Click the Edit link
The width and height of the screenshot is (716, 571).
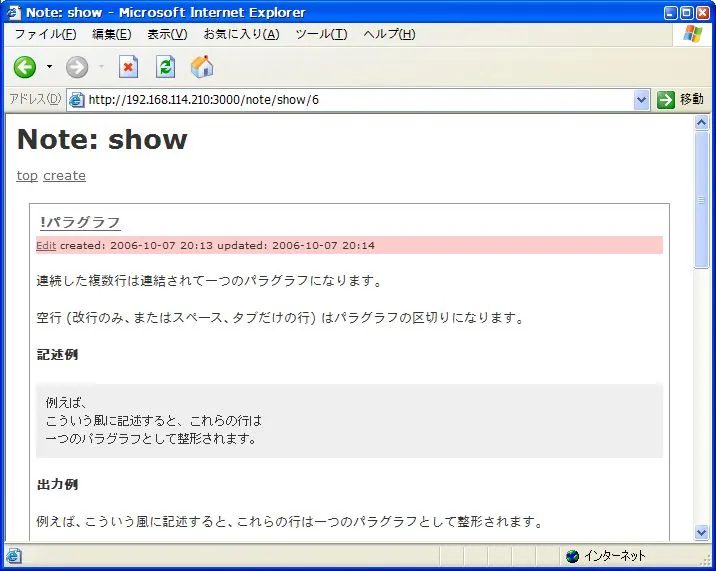tap(46, 245)
